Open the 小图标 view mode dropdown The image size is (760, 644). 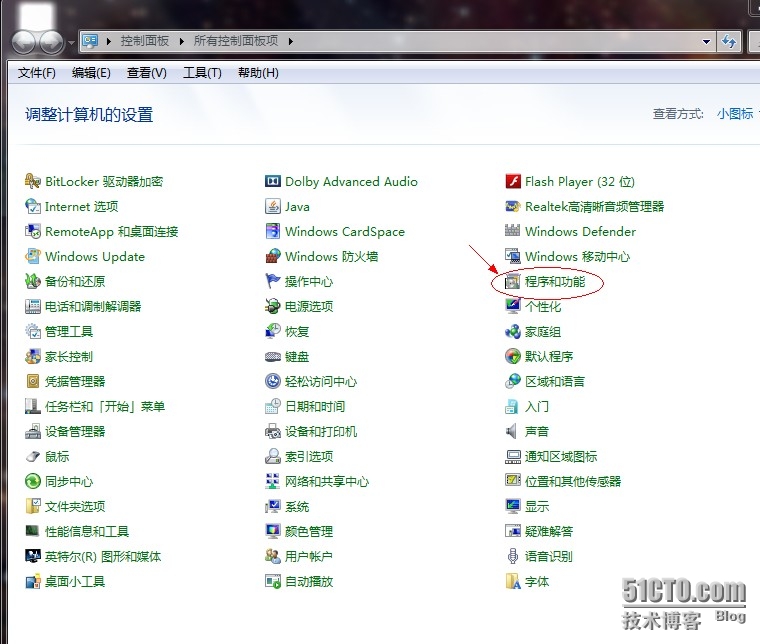(x=737, y=114)
